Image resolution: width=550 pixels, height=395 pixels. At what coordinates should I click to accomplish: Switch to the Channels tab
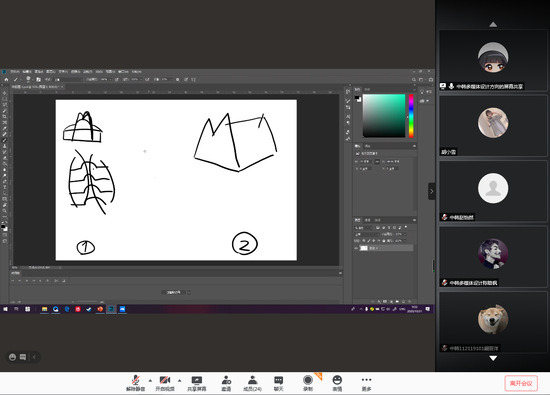[x=368, y=220]
